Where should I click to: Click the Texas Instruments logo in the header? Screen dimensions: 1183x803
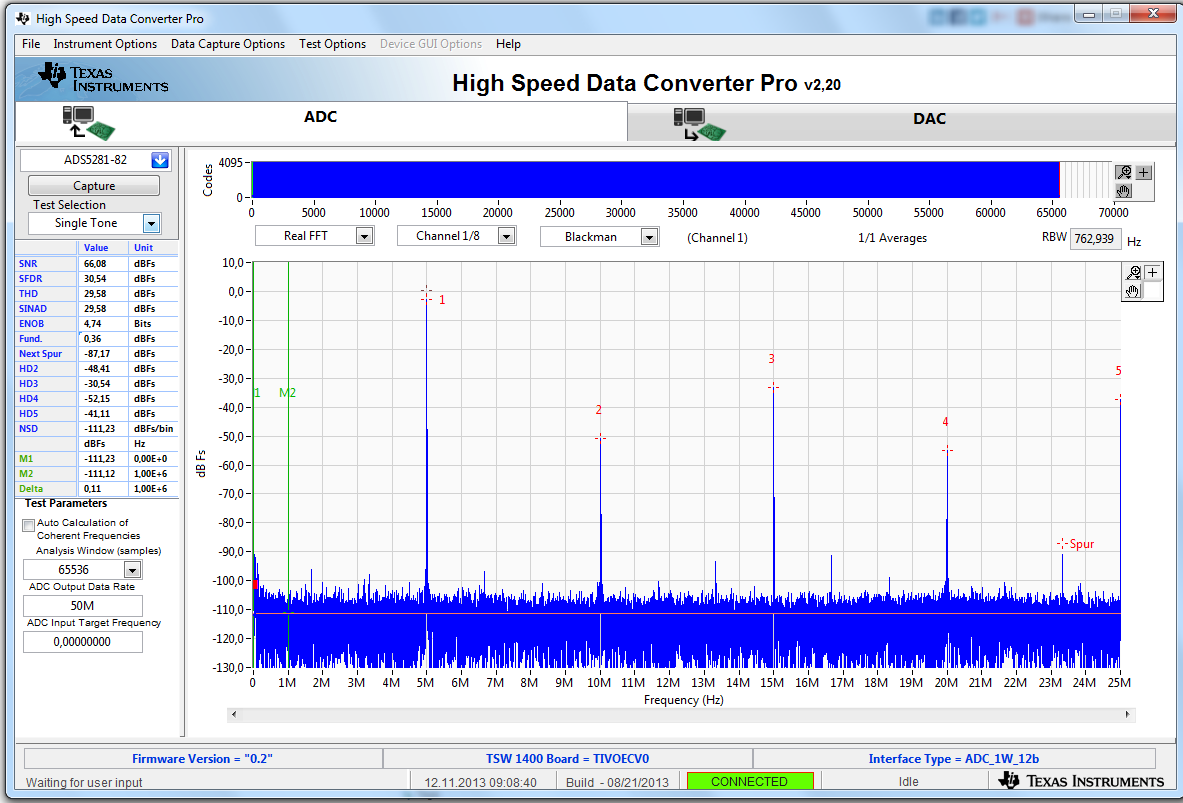(103, 78)
